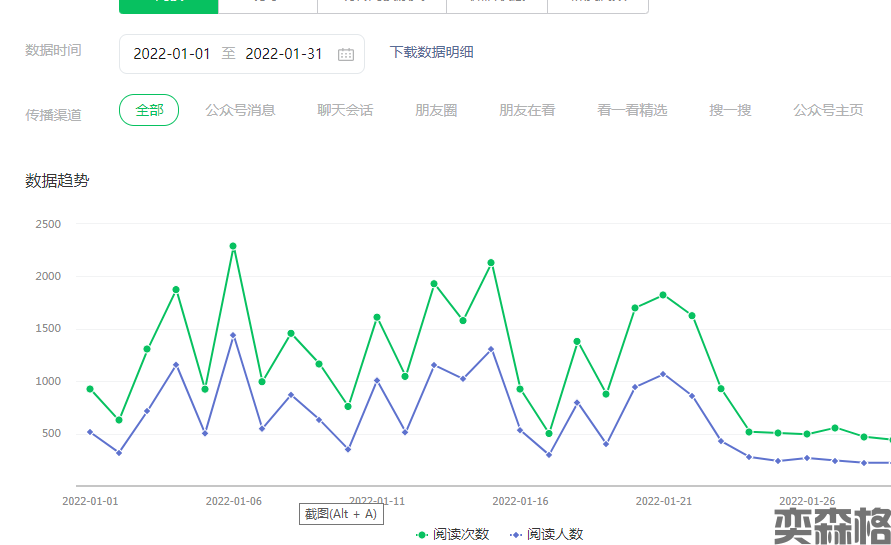The height and width of the screenshot is (545, 891).
Task: Open the calendar icon in date range
Action: (x=346, y=54)
